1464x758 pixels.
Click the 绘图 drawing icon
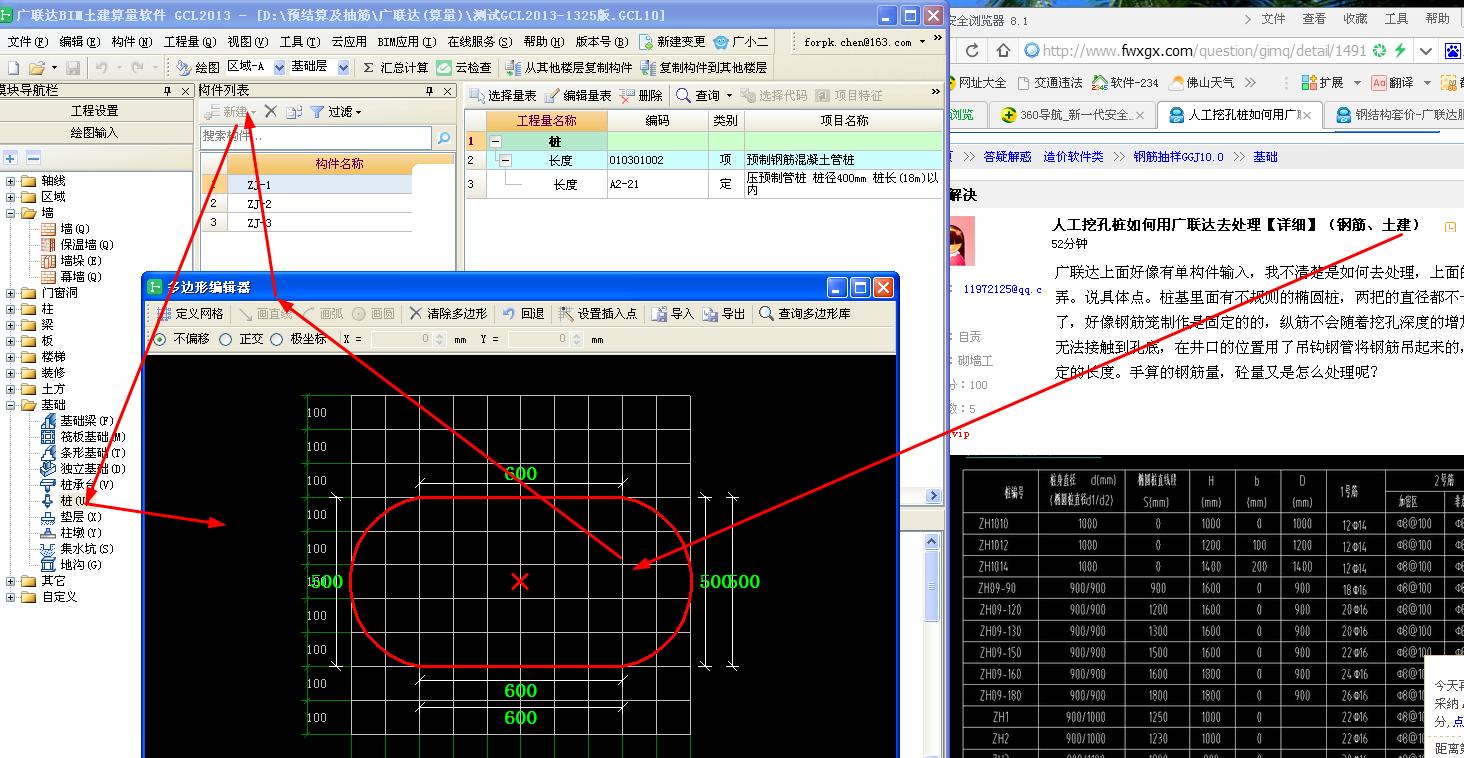(183, 67)
